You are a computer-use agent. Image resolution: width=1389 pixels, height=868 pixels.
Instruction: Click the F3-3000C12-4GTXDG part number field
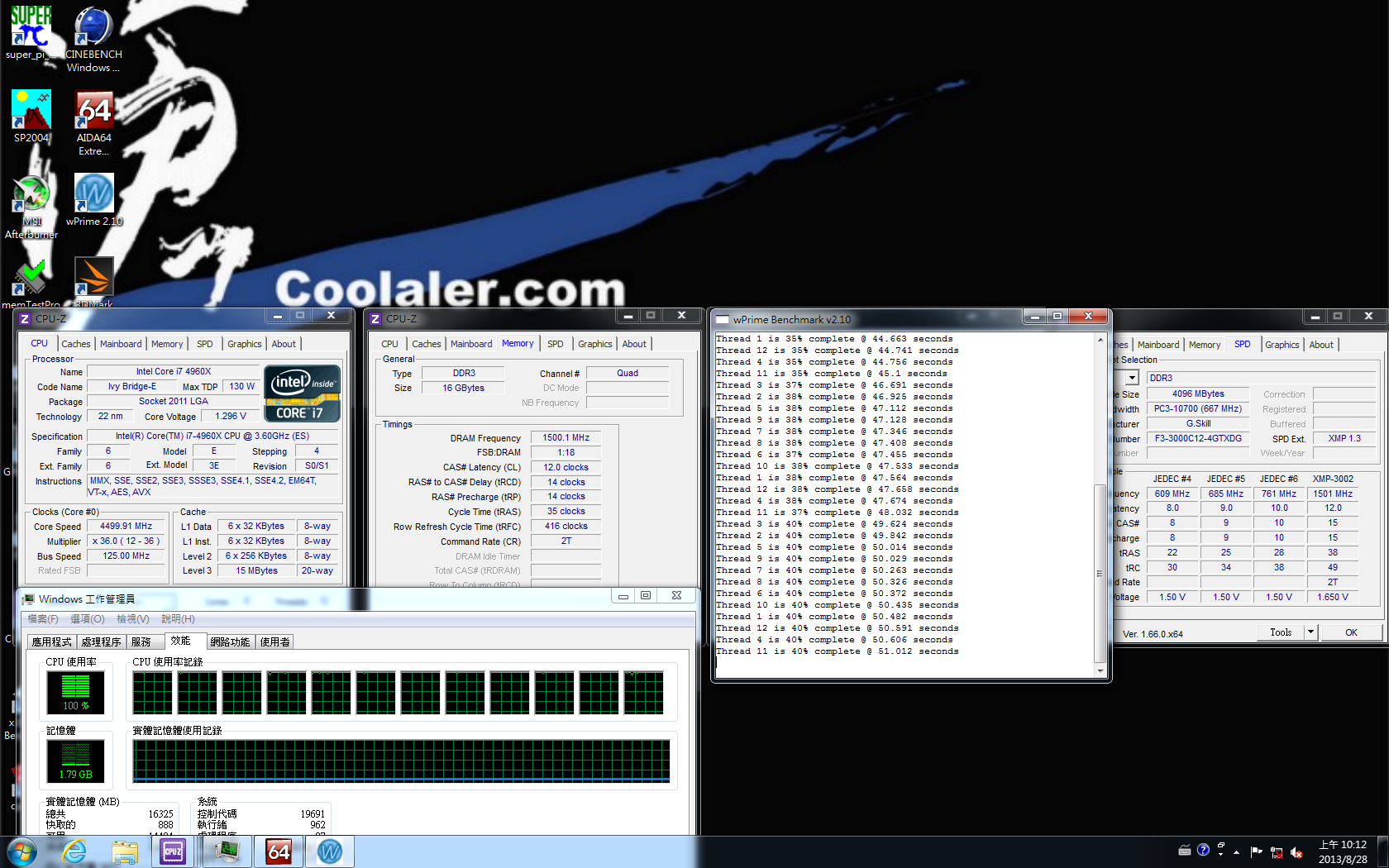click(1198, 438)
